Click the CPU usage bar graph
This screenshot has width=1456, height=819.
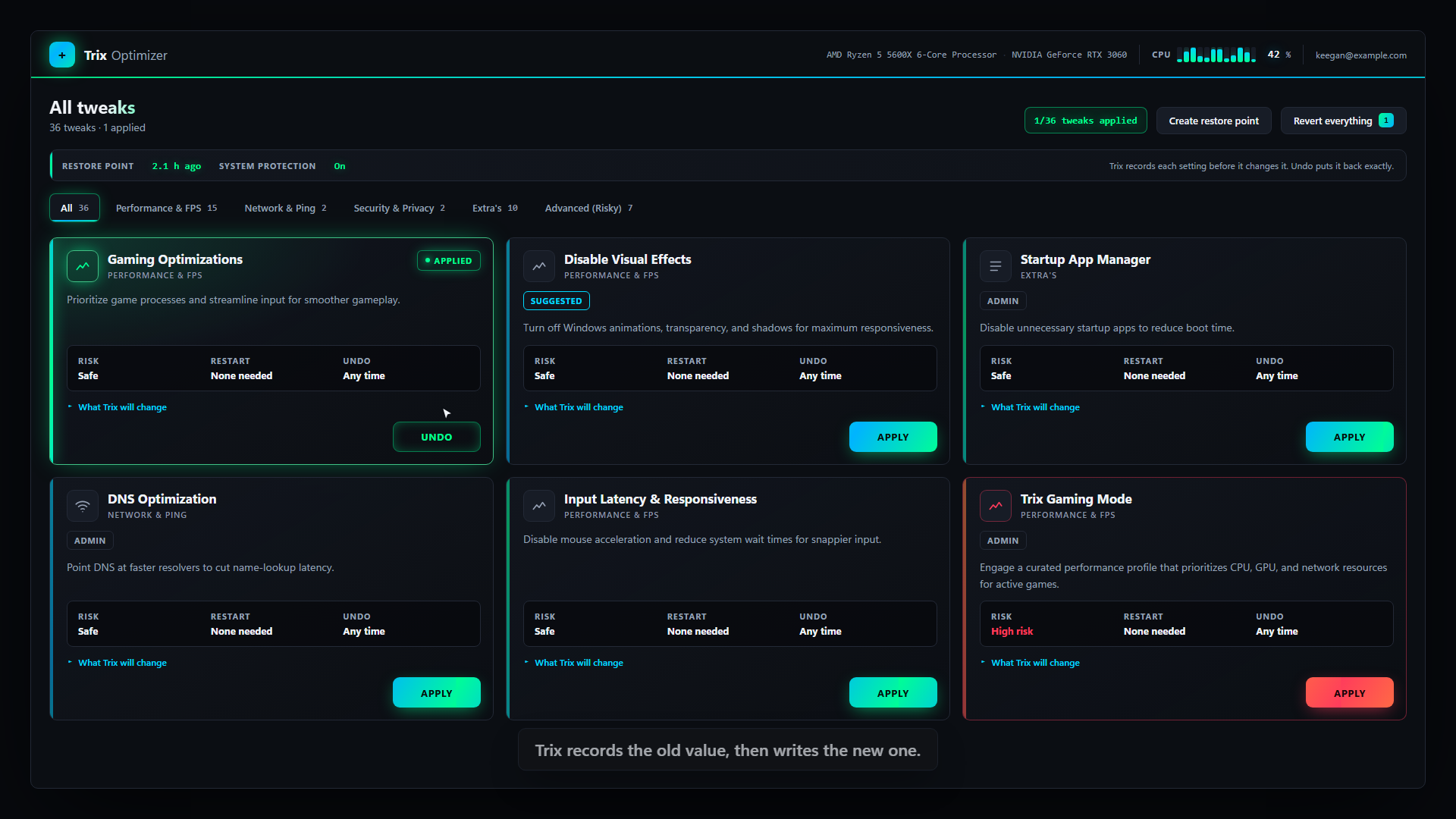tap(1216, 55)
